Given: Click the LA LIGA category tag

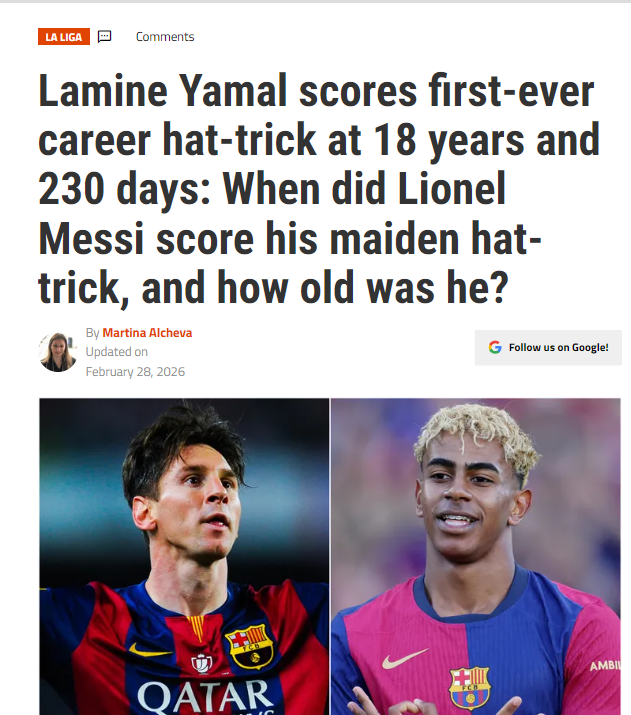Looking at the screenshot, I should coord(64,36).
